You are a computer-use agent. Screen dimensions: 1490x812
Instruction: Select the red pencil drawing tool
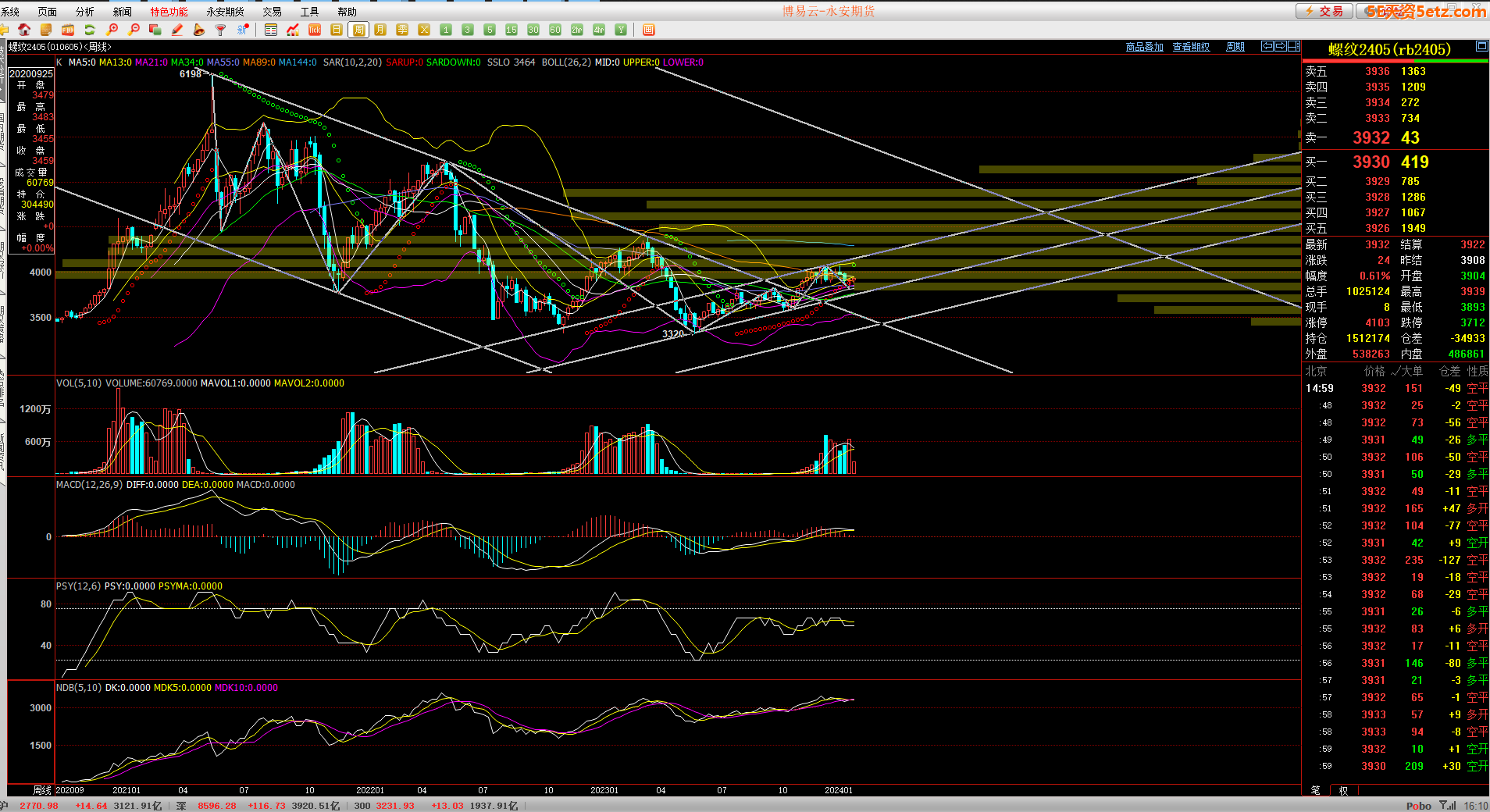[177, 30]
